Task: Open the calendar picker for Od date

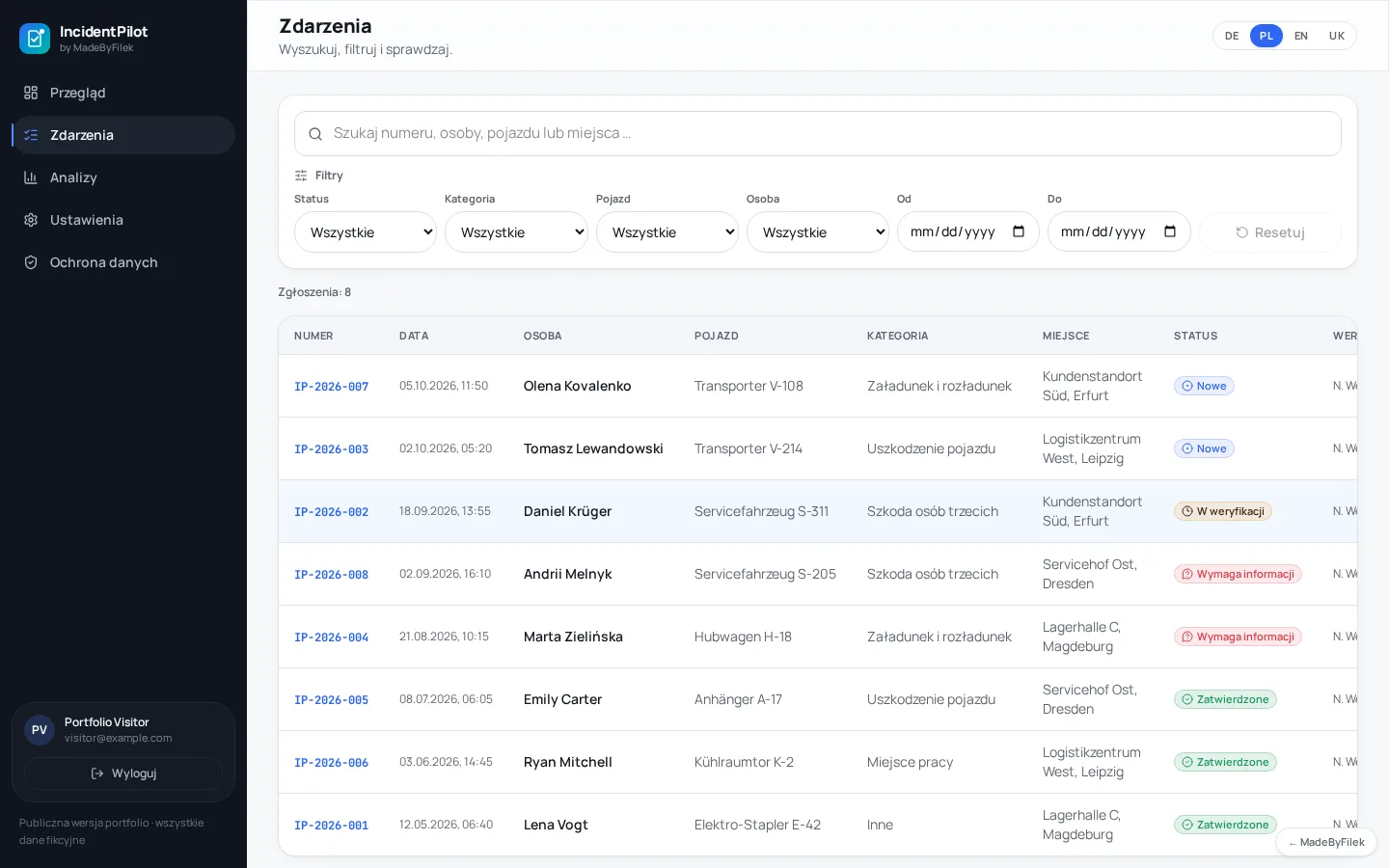Action: (x=1019, y=231)
